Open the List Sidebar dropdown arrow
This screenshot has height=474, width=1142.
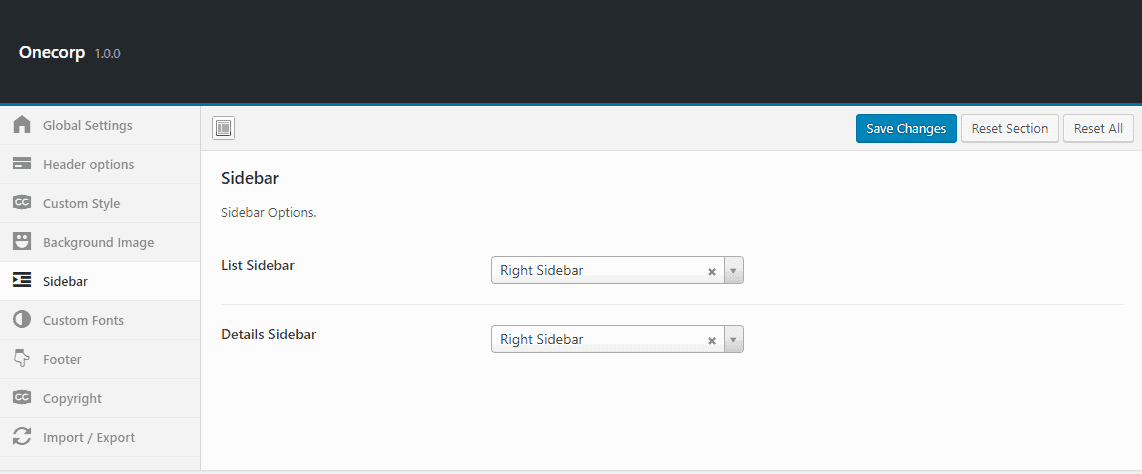point(733,270)
